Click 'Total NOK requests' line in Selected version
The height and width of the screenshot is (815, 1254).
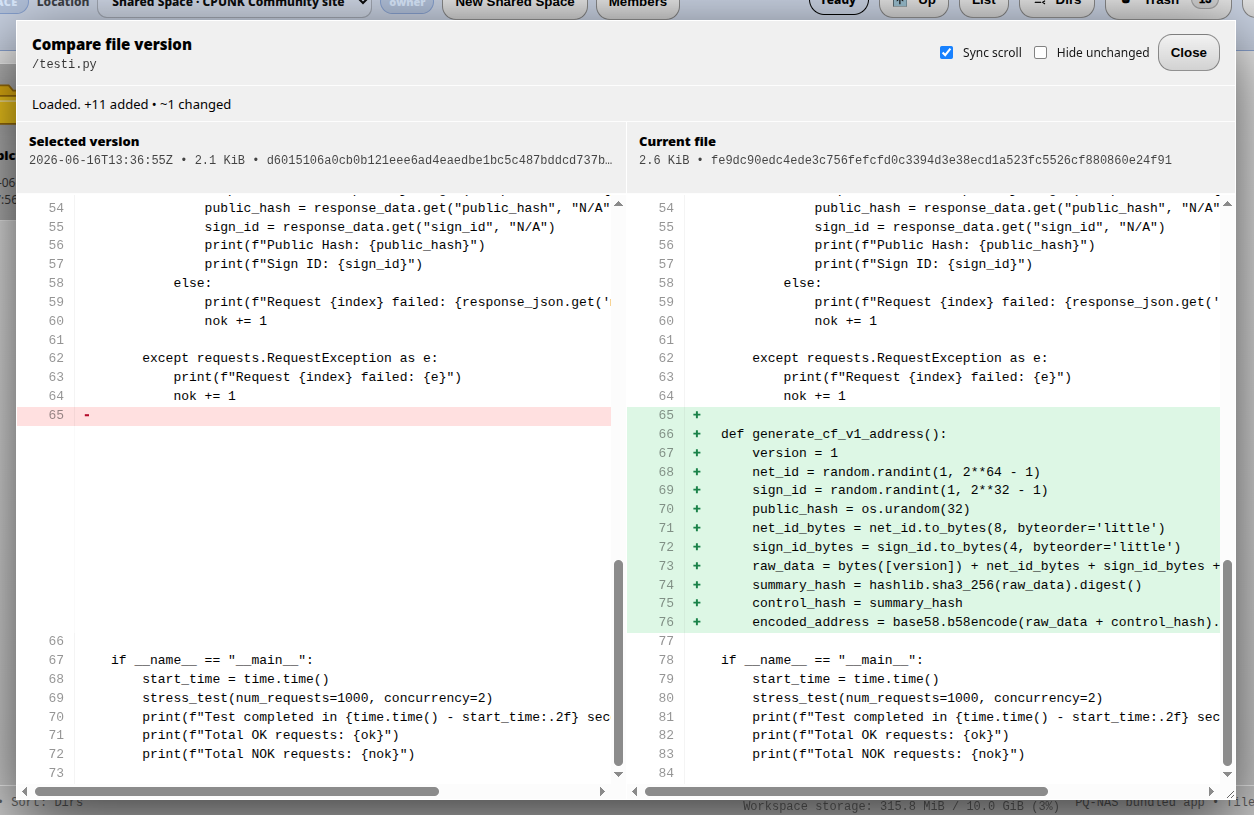(x=278, y=754)
